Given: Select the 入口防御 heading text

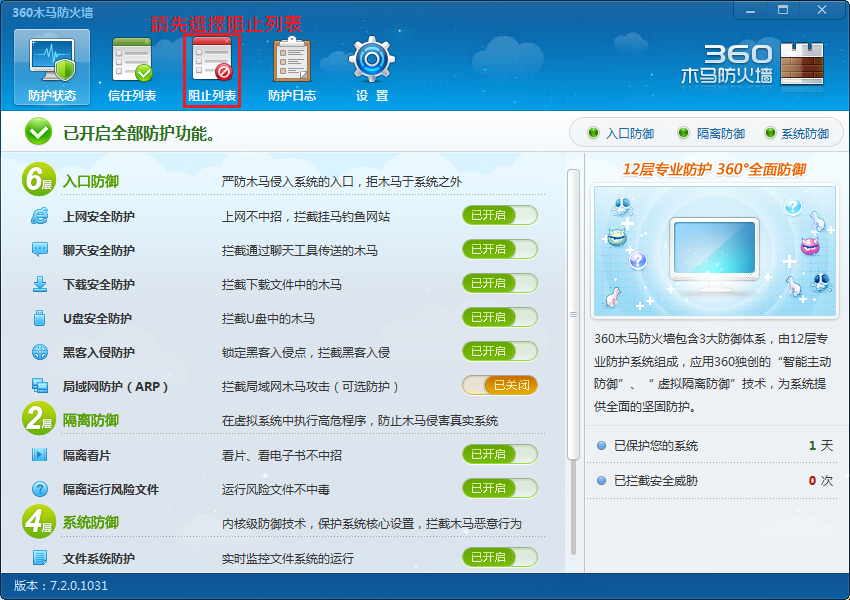Looking at the screenshot, I should pos(91,181).
